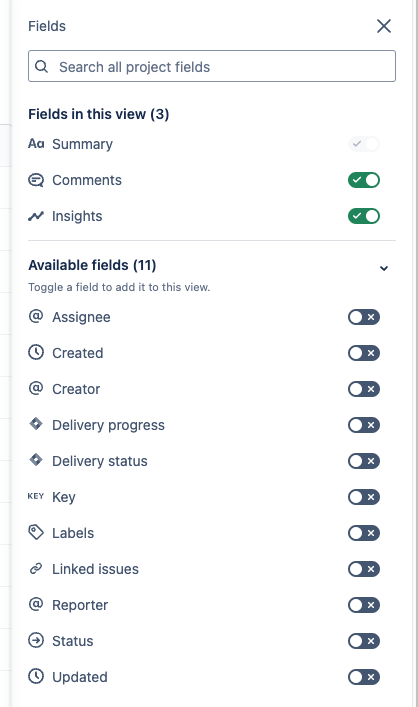The width and height of the screenshot is (418, 707).
Task: Click the Insights chart line icon
Action: [x=36, y=216]
